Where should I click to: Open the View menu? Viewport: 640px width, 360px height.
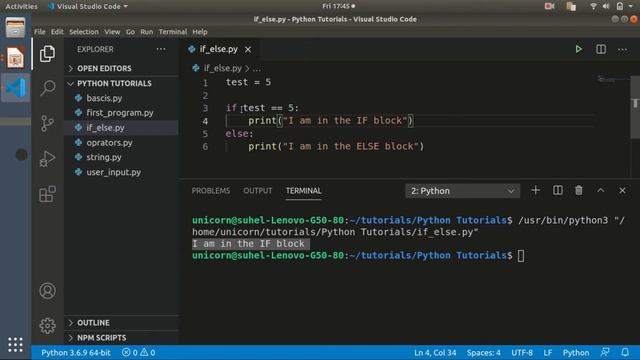(112, 32)
